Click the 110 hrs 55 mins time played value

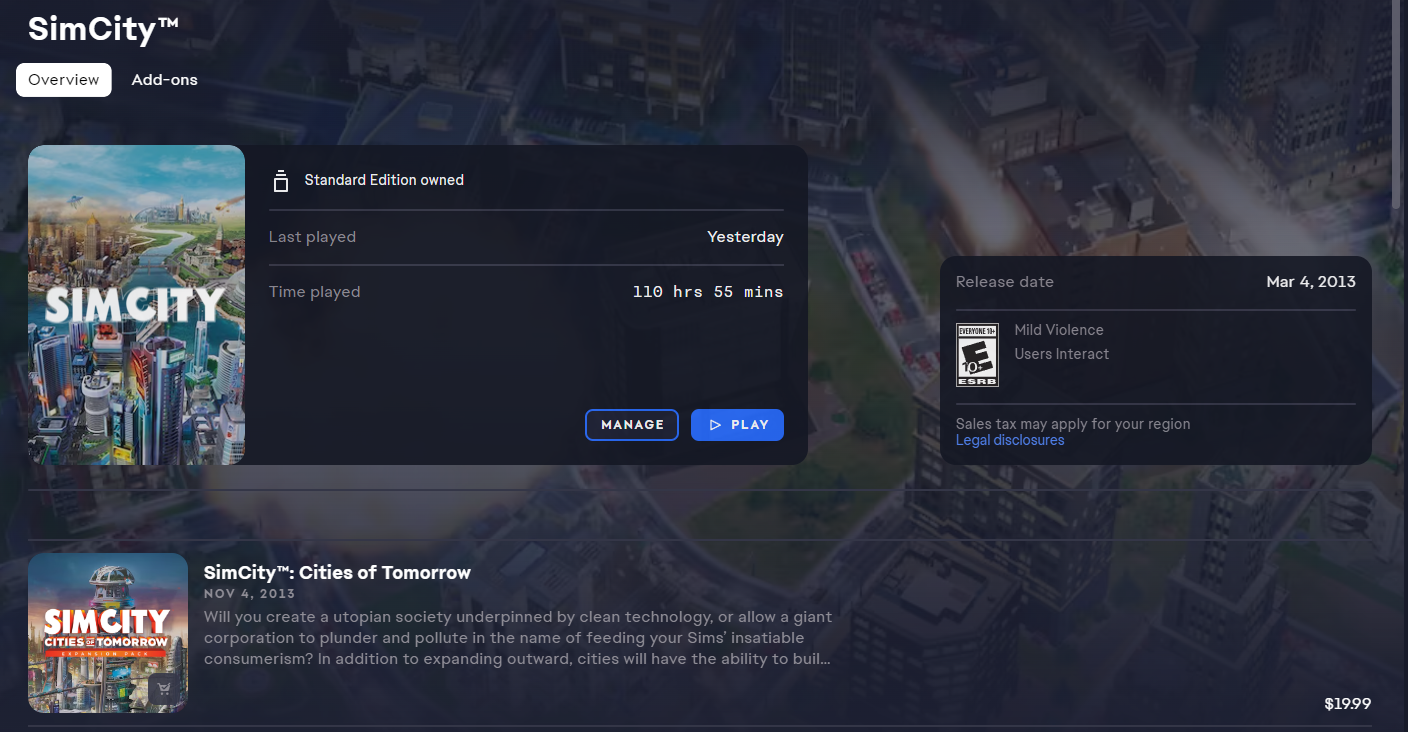pos(708,292)
